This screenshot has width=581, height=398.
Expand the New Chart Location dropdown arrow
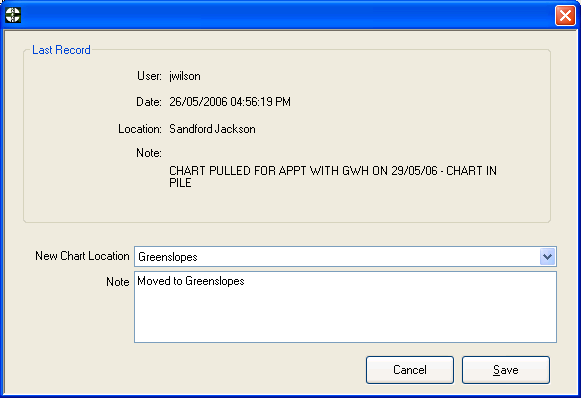(548, 256)
